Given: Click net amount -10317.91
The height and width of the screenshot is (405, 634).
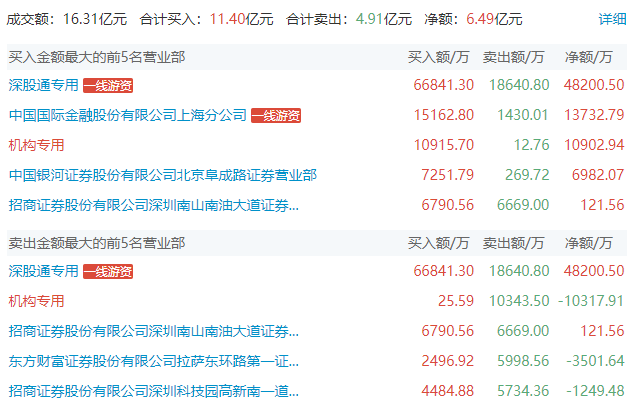Looking at the screenshot, I should pyautogui.click(x=591, y=301).
